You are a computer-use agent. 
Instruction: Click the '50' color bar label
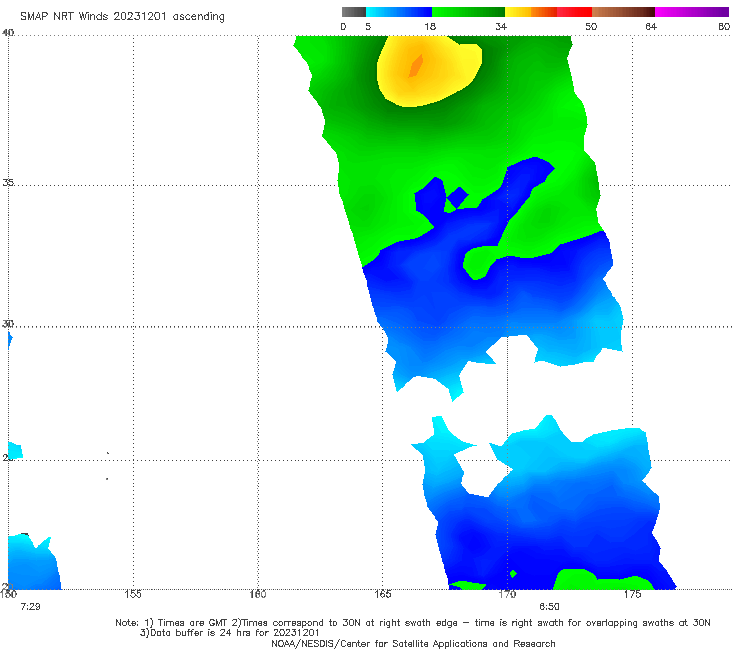pyautogui.click(x=591, y=26)
